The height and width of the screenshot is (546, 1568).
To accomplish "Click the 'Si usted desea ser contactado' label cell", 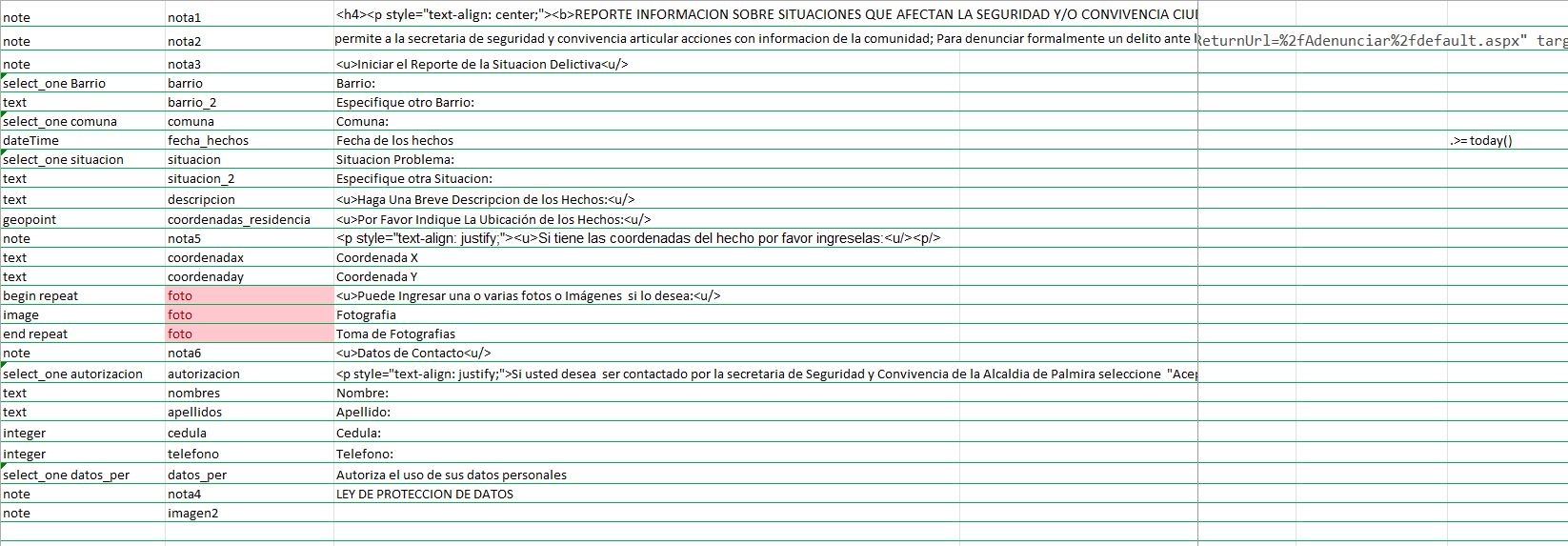I will pyautogui.click(x=766, y=374).
